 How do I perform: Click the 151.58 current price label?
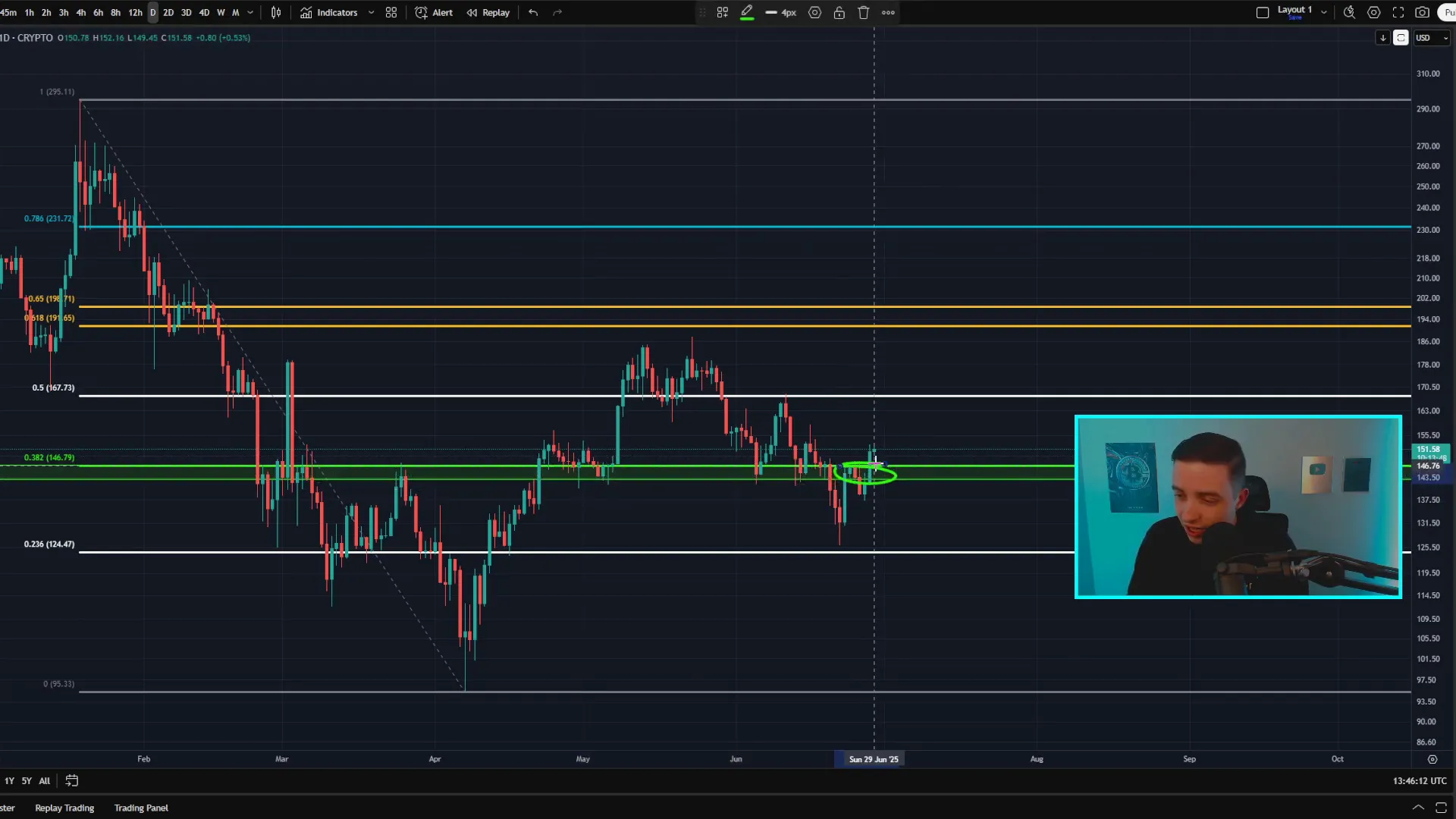(1429, 449)
